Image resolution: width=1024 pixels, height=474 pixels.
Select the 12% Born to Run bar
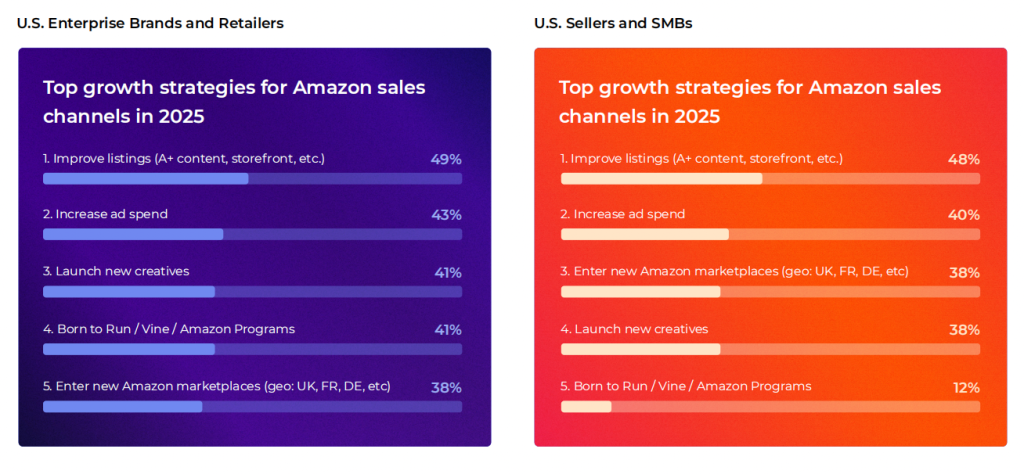770,406
